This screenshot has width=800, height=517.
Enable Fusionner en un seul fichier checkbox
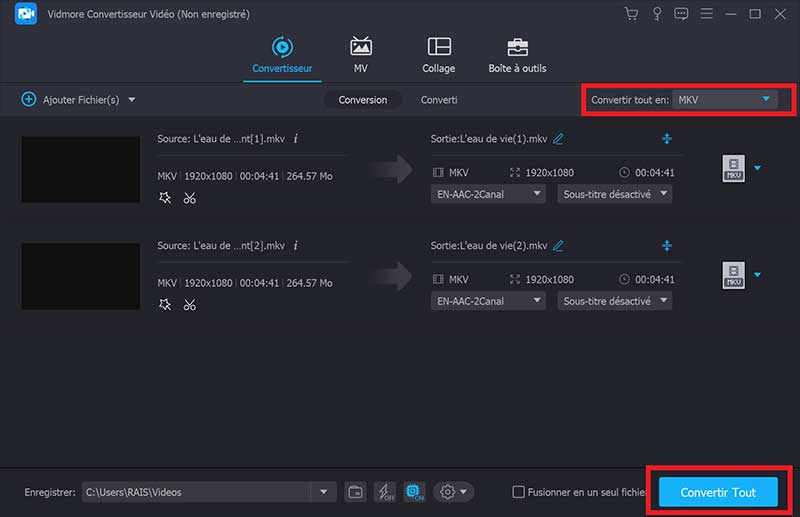(518, 492)
